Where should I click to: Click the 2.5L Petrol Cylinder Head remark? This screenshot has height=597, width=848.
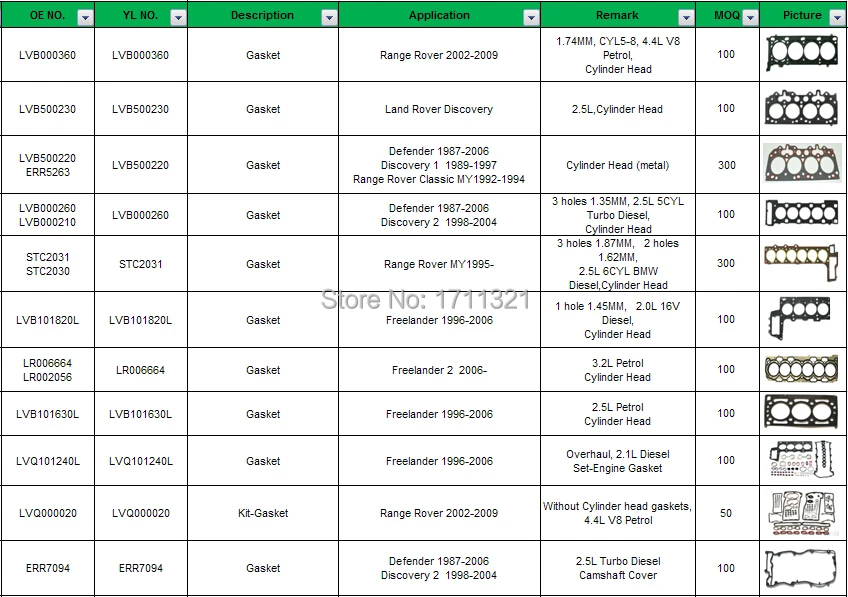click(x=618, y=414)
